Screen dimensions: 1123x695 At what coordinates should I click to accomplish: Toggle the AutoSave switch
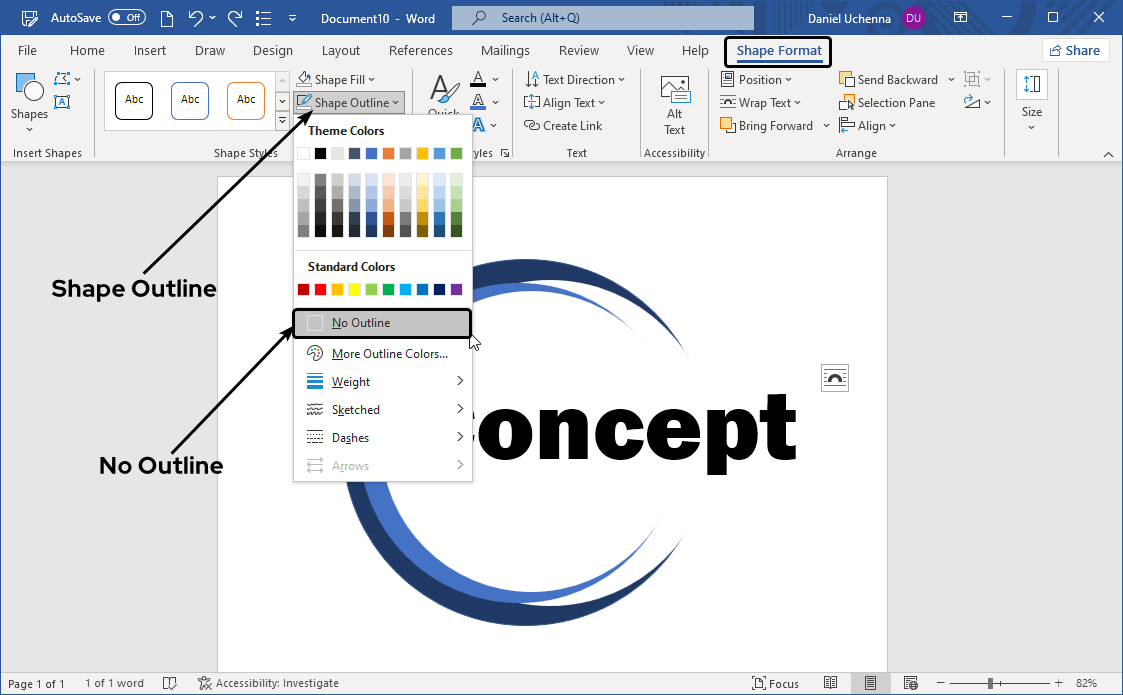pyautogui.click(x=126, y=18)
